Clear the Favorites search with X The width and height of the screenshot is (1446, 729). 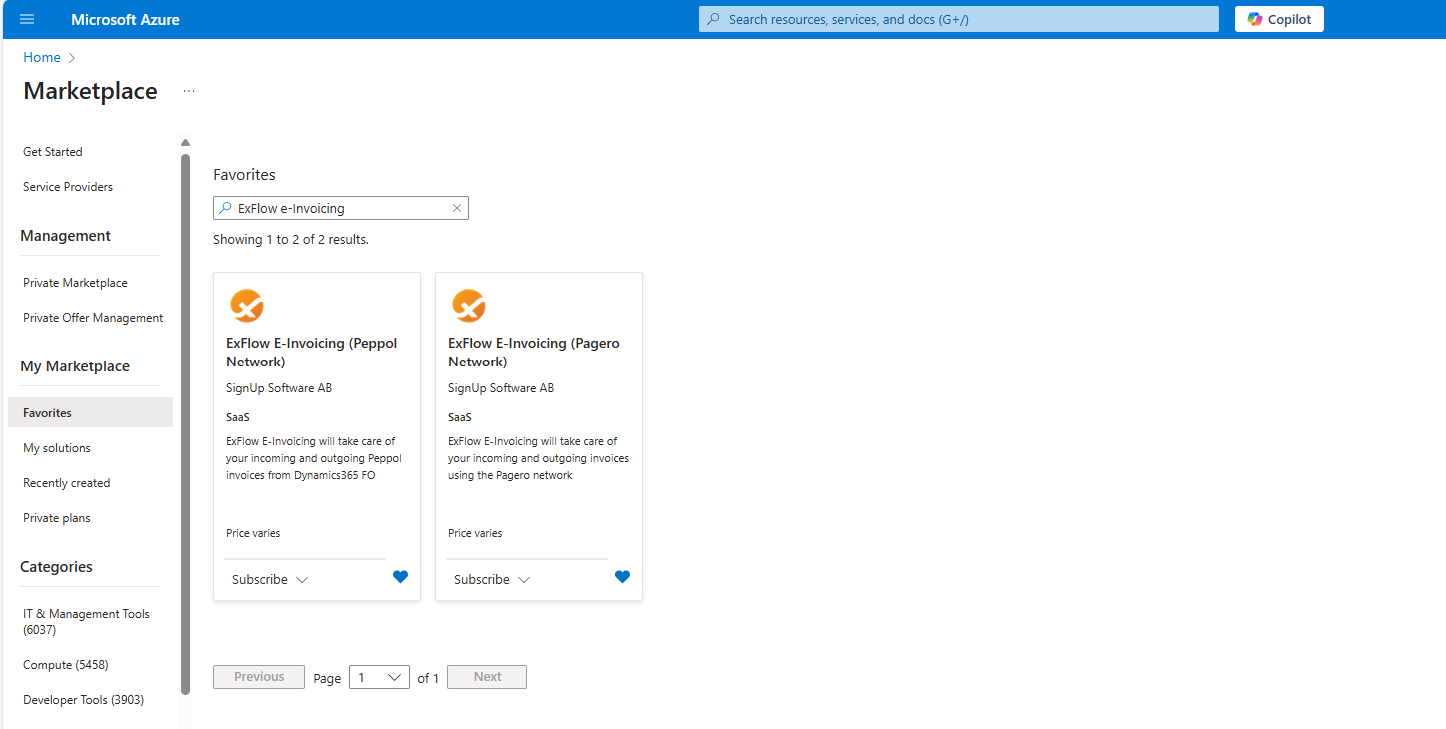(457, 208)
